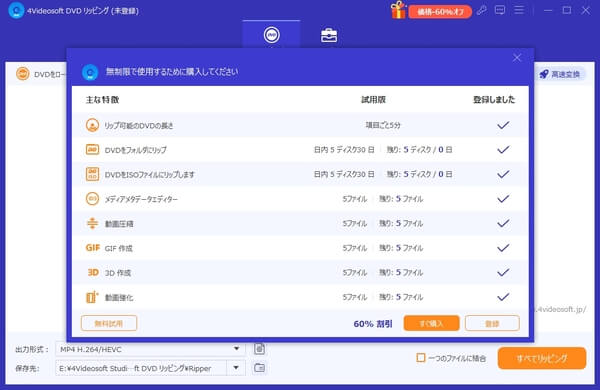Viewport: 600px width, 390px height.
Task: Click checkmark in GIF creation row
Action: [x=503, y=248]
